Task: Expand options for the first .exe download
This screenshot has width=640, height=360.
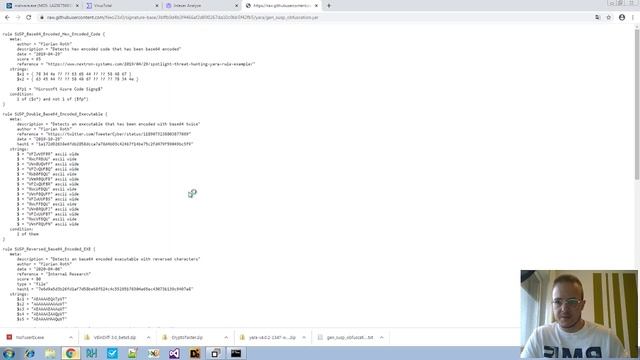Action: (x=71, y=338)
